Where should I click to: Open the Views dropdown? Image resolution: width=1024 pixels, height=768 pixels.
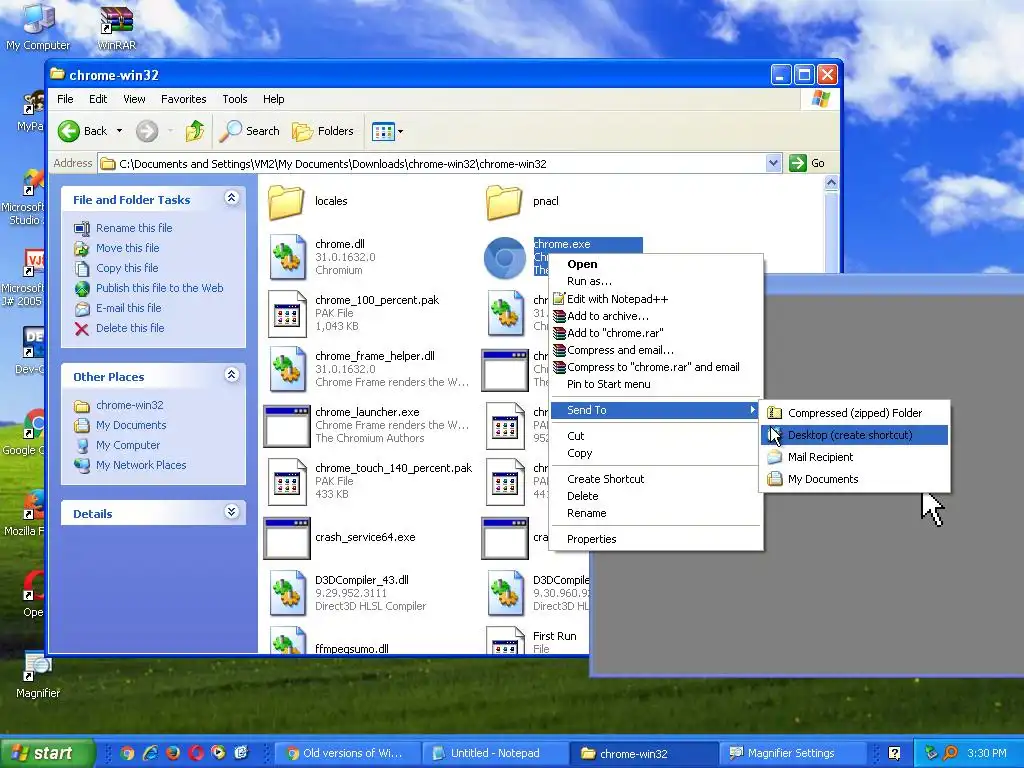(x=387, y=131)
